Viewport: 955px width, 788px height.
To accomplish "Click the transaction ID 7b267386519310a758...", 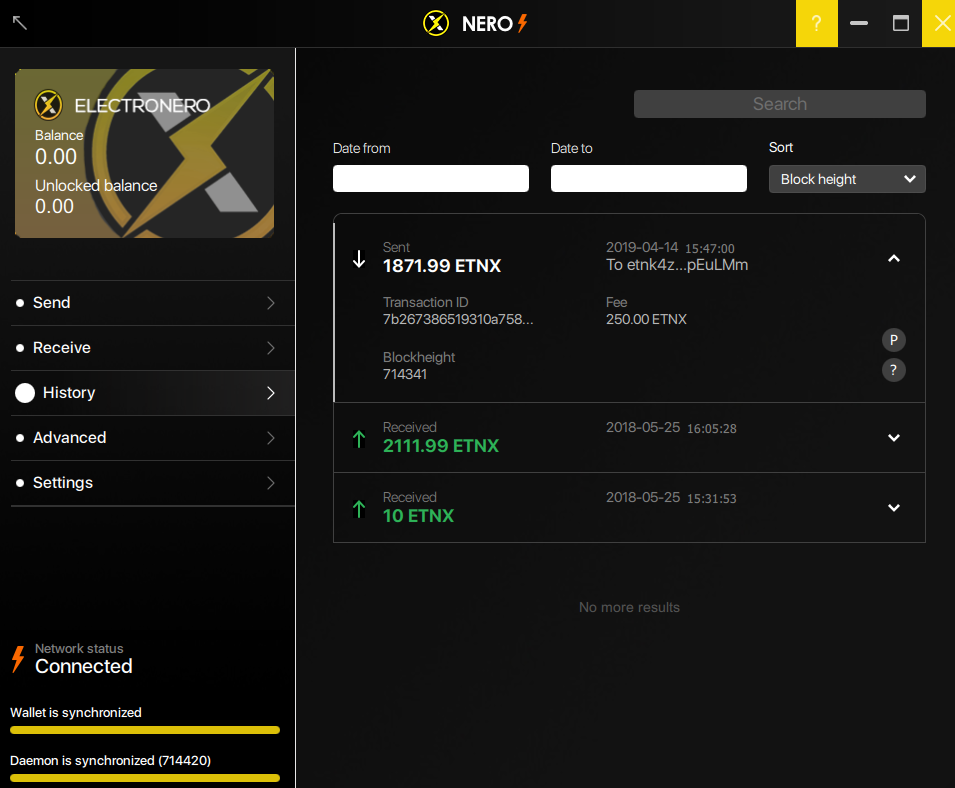I will tap(458, 319).
